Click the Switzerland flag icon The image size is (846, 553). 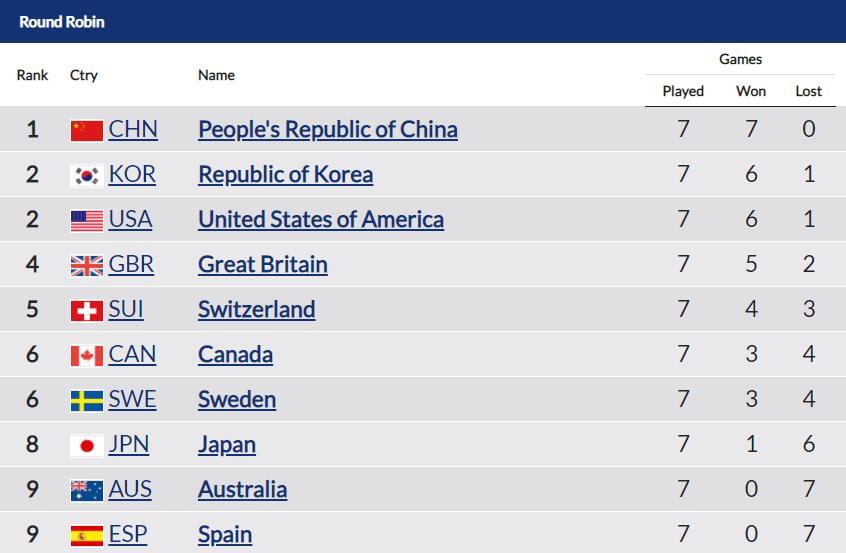point(86,311)
